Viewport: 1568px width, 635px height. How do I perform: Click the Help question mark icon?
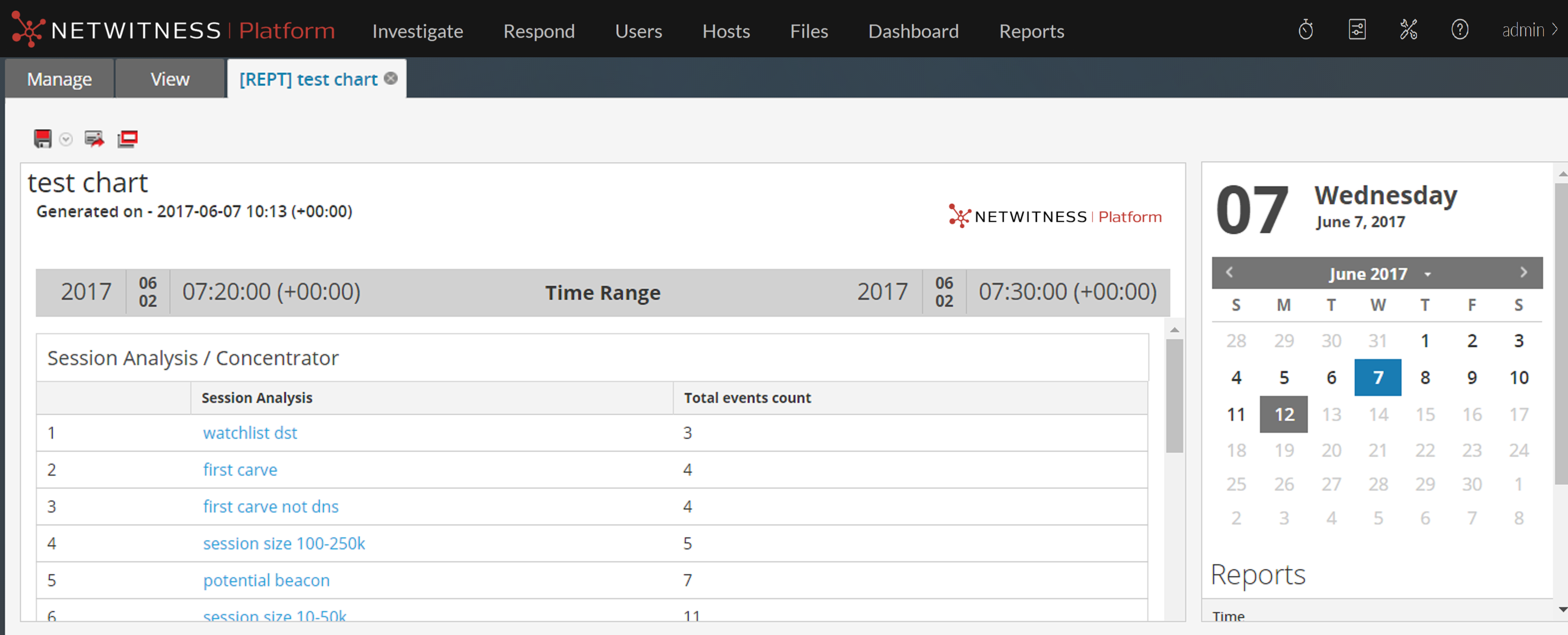1460,29
